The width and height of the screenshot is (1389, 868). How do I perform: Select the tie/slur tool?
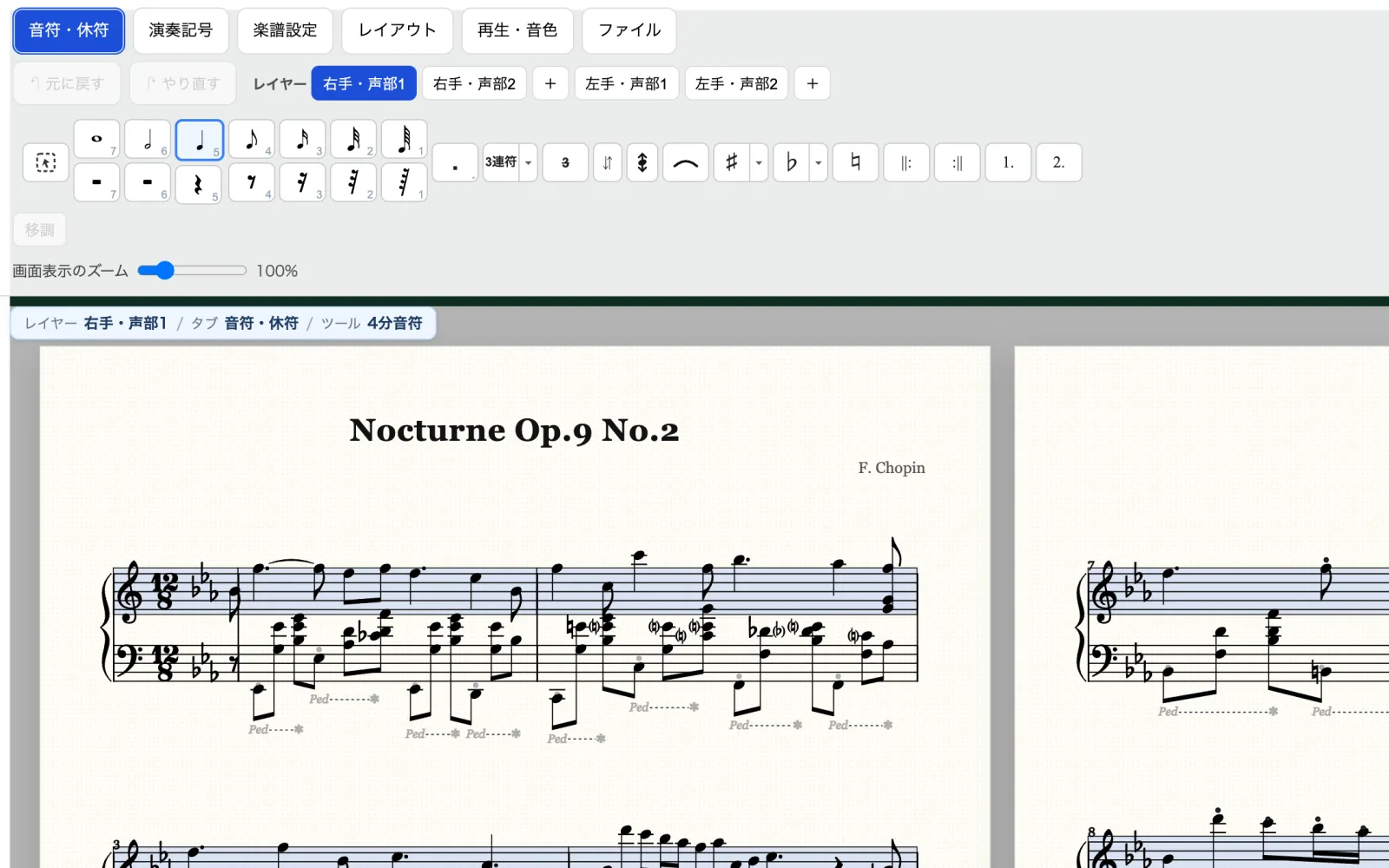click(x=686, y=162)
